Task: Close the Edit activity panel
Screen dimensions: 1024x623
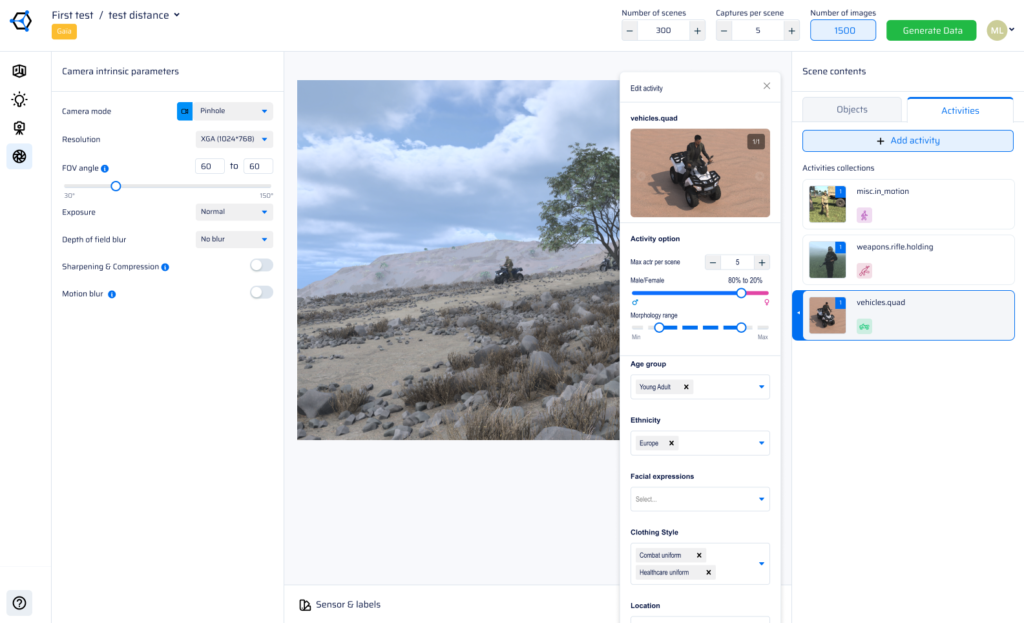Action: coord(767,86)
